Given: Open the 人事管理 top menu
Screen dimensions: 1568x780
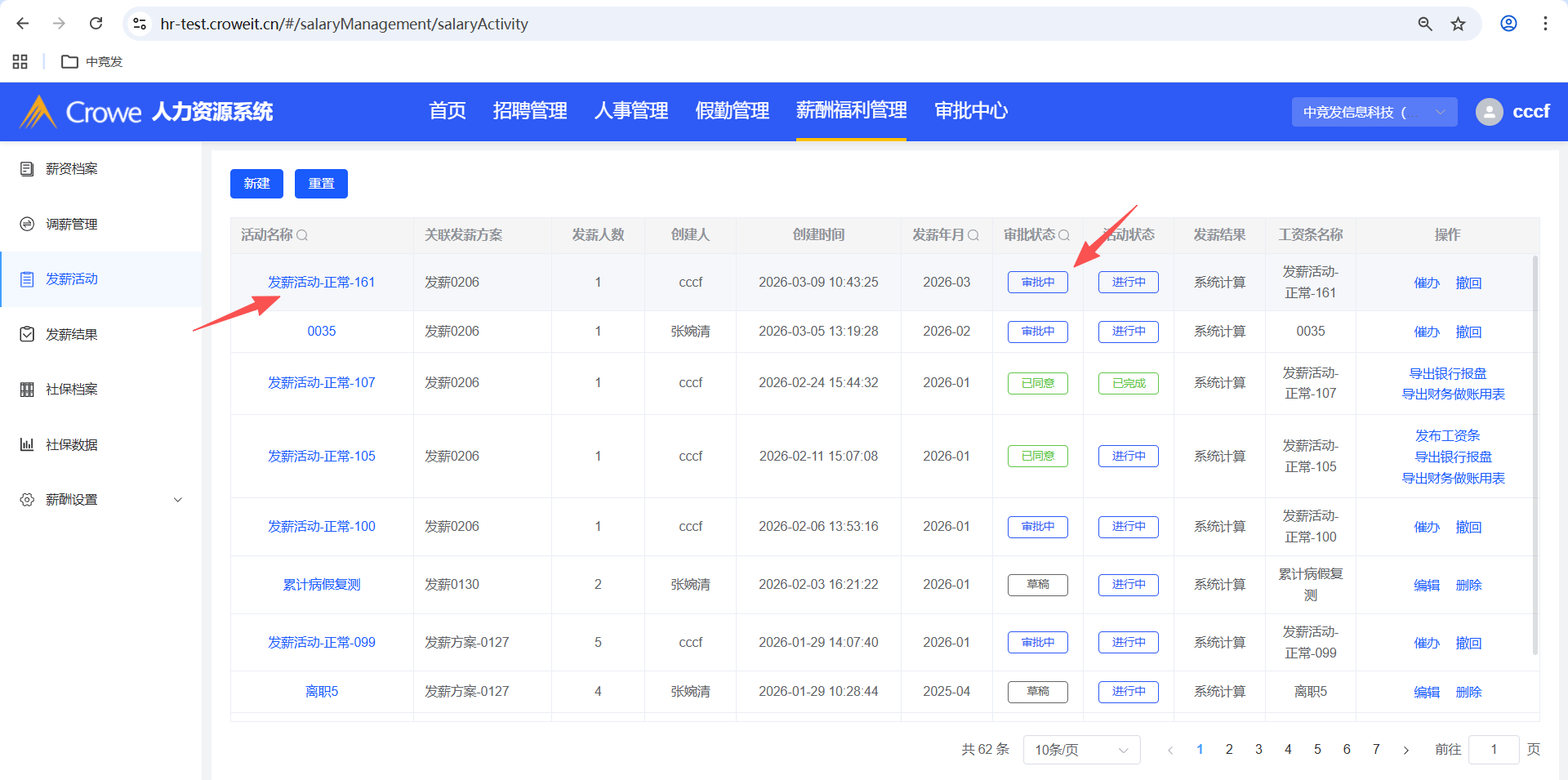Looking at the screenshot, I should click(x=630, y=111).
